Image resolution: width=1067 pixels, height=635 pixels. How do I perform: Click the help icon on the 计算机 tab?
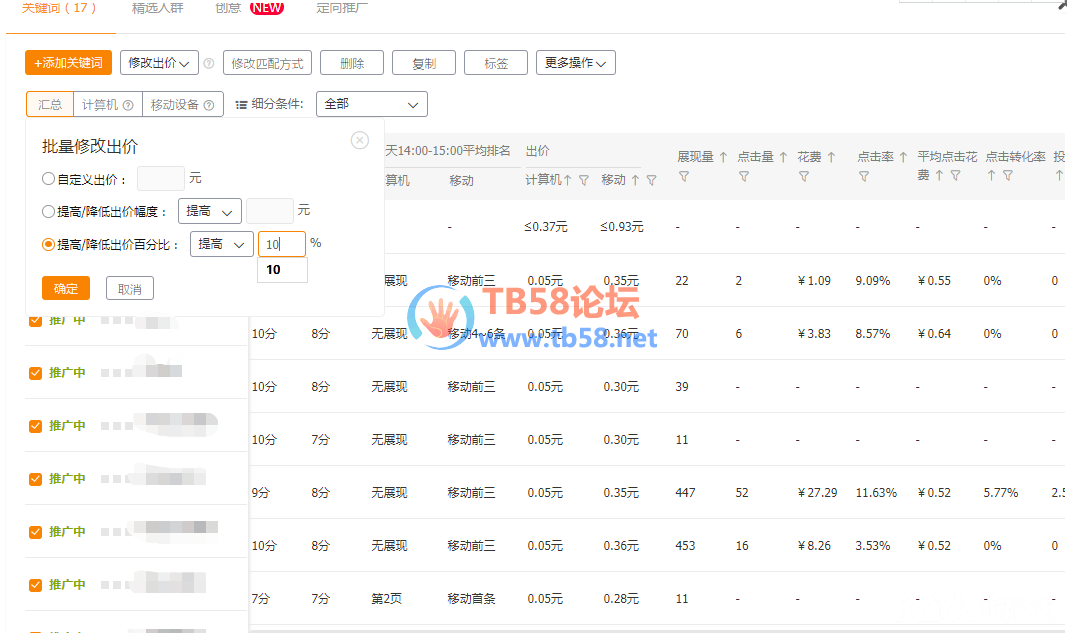(128, 105)
